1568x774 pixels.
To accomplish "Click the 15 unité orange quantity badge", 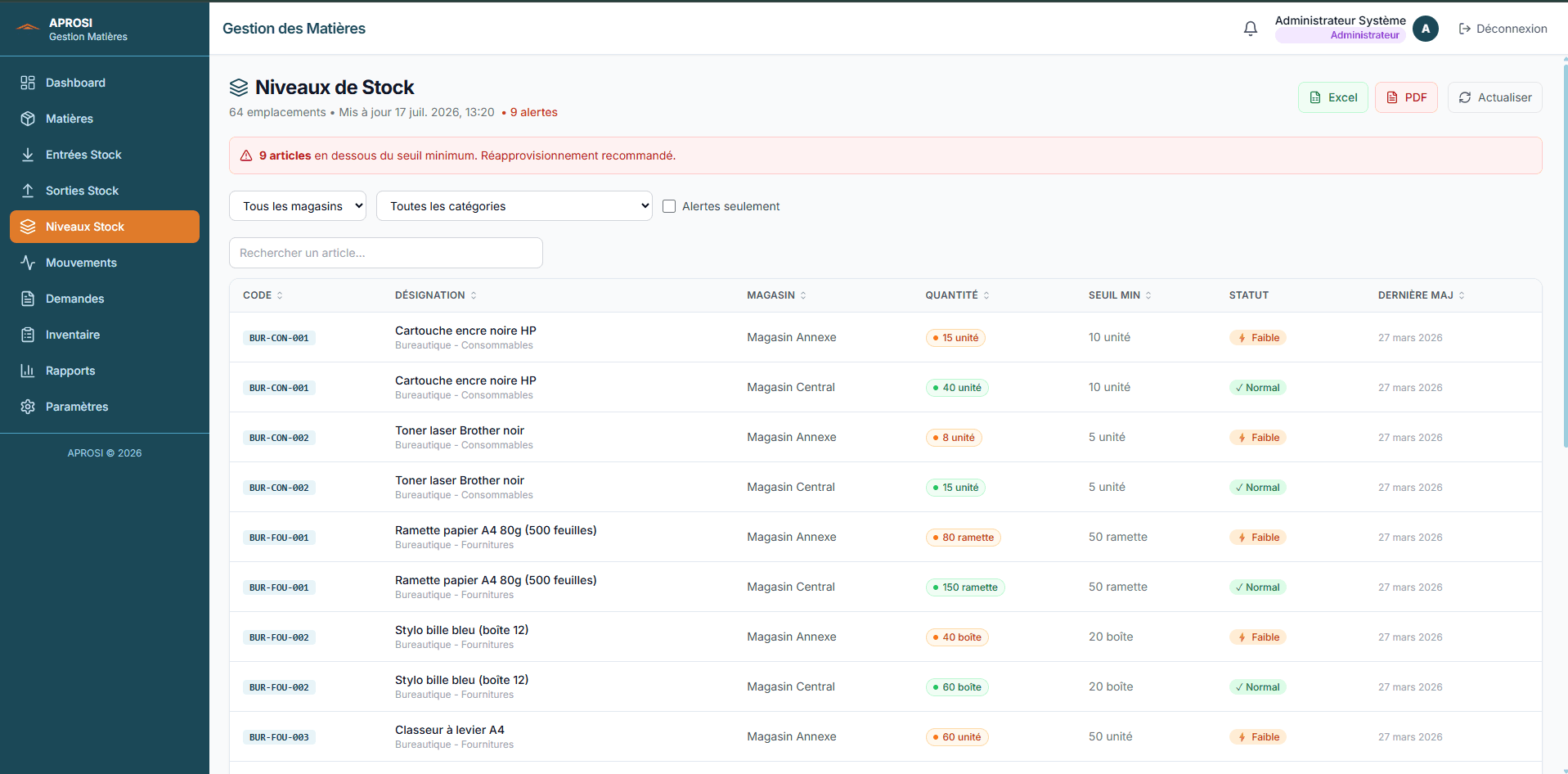I will pyautogui.click(x=955, y=338).
